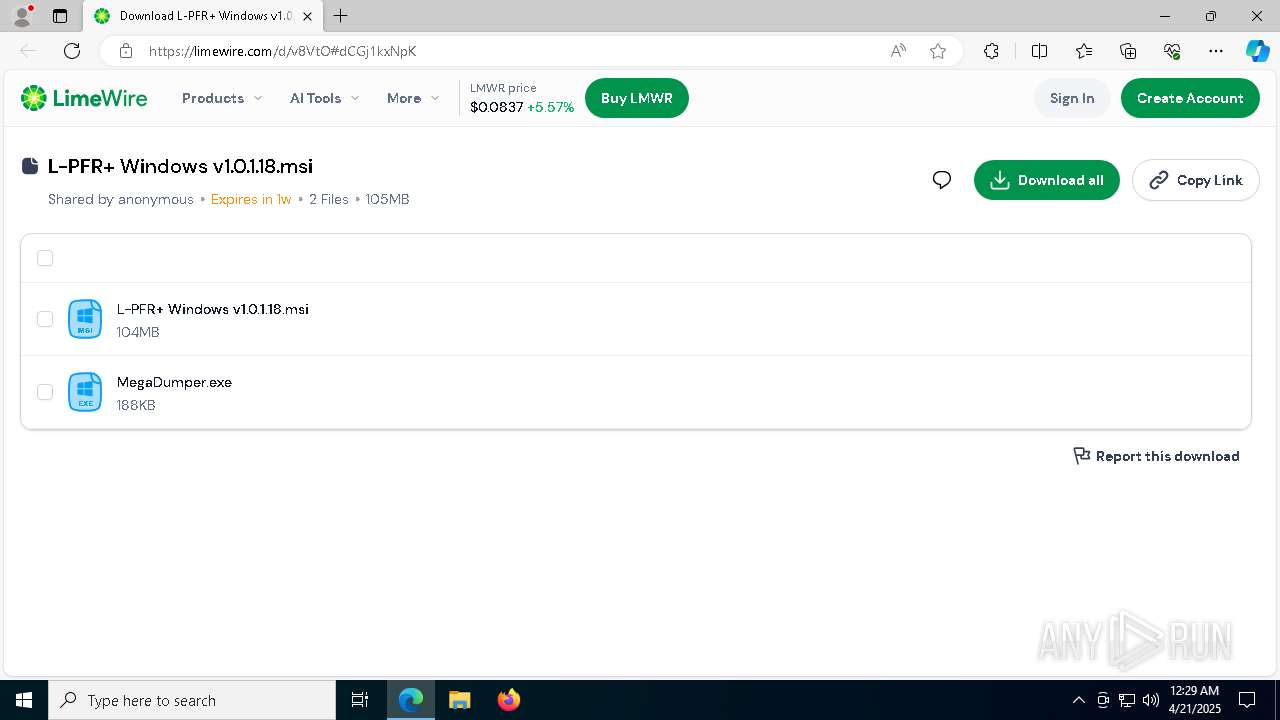Click the Download all button

1047,180
